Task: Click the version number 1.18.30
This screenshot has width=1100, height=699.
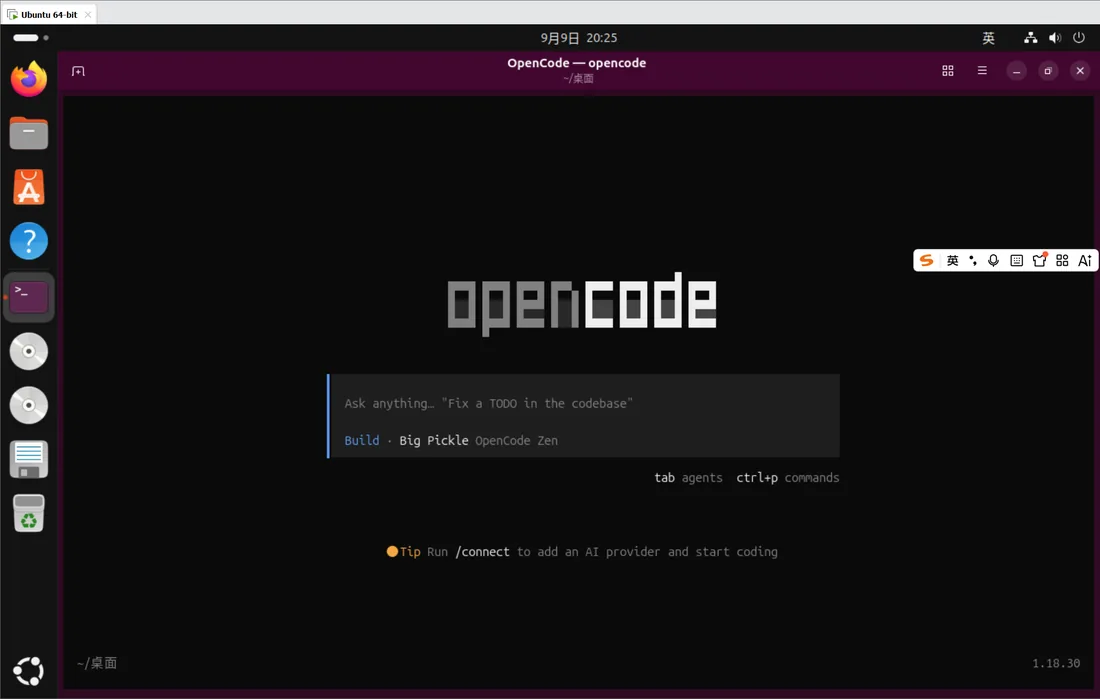Action: coord(1057,663)
